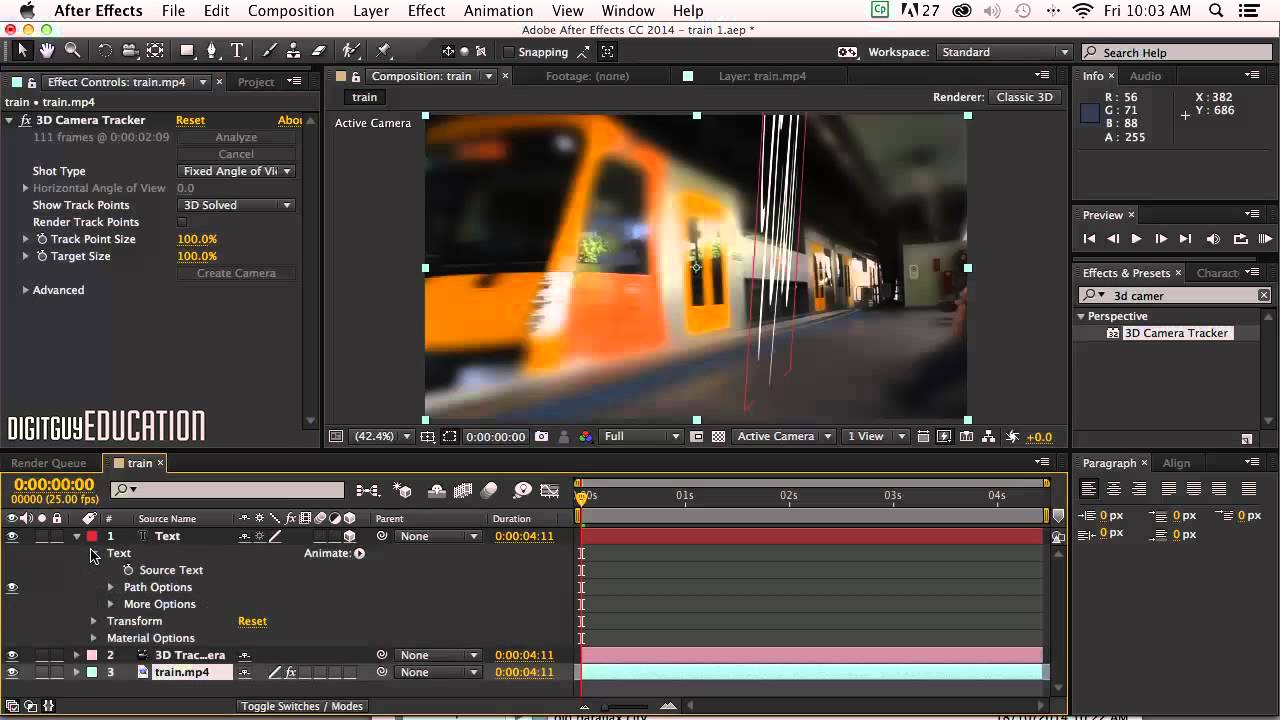Hide the Text layer with its eye
The height and width of the screenshot is (720, 1280).
tap(12, 536)
